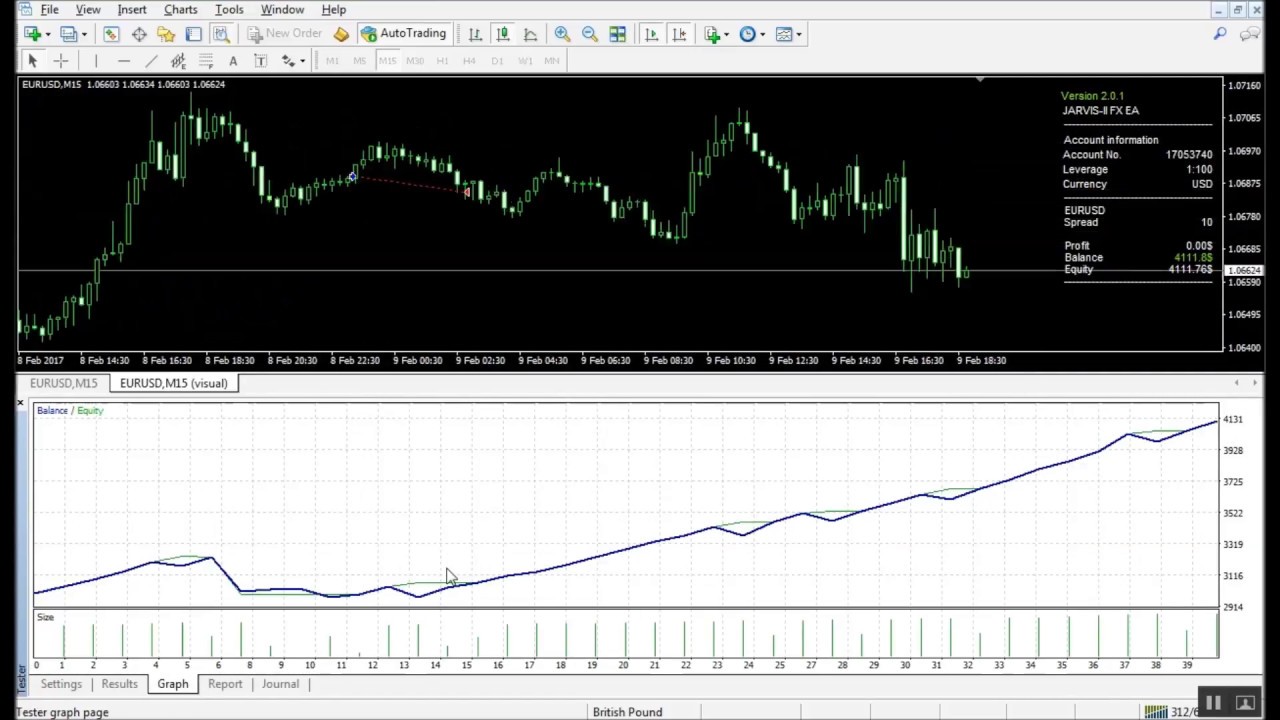Open the chat speech bubbles icon
This screenshot has width=1280, height=720.
[x=1249, y=34]
